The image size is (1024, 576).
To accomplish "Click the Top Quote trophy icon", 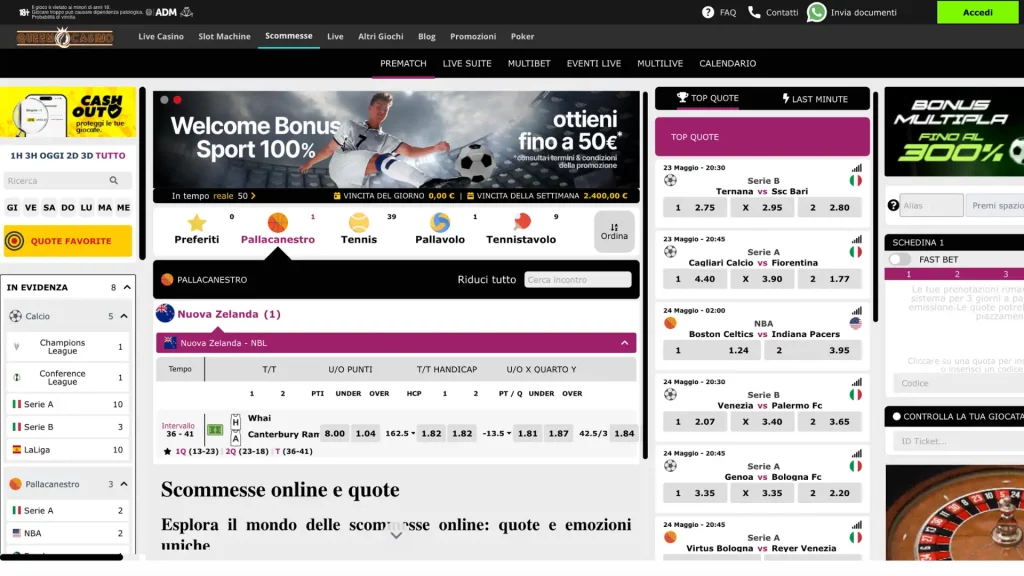I will point(682,97).
